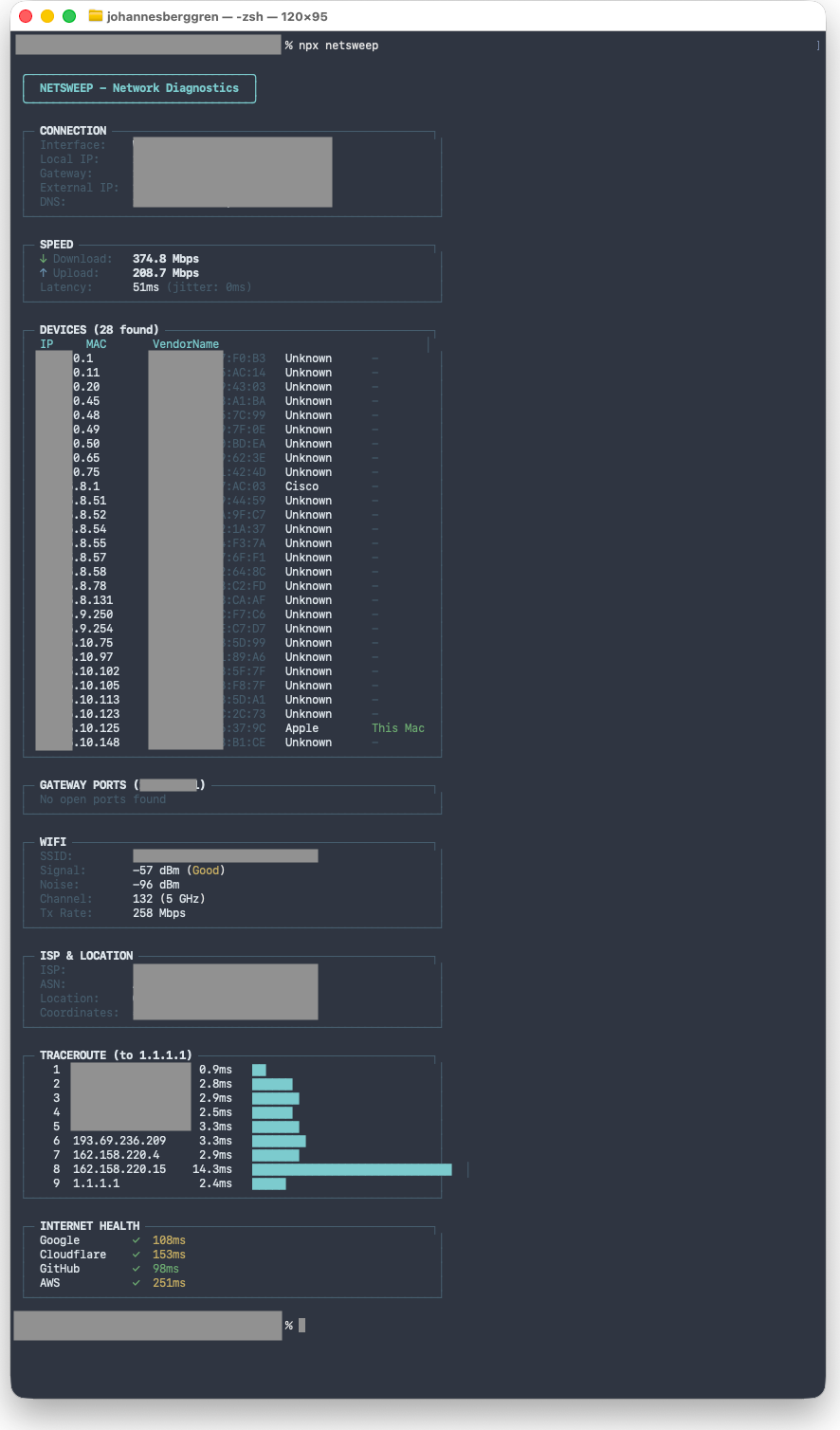Click the Cloudflare latency '153ms'
Viewport: 840px width, 1430px height.
click(170, 1255)
